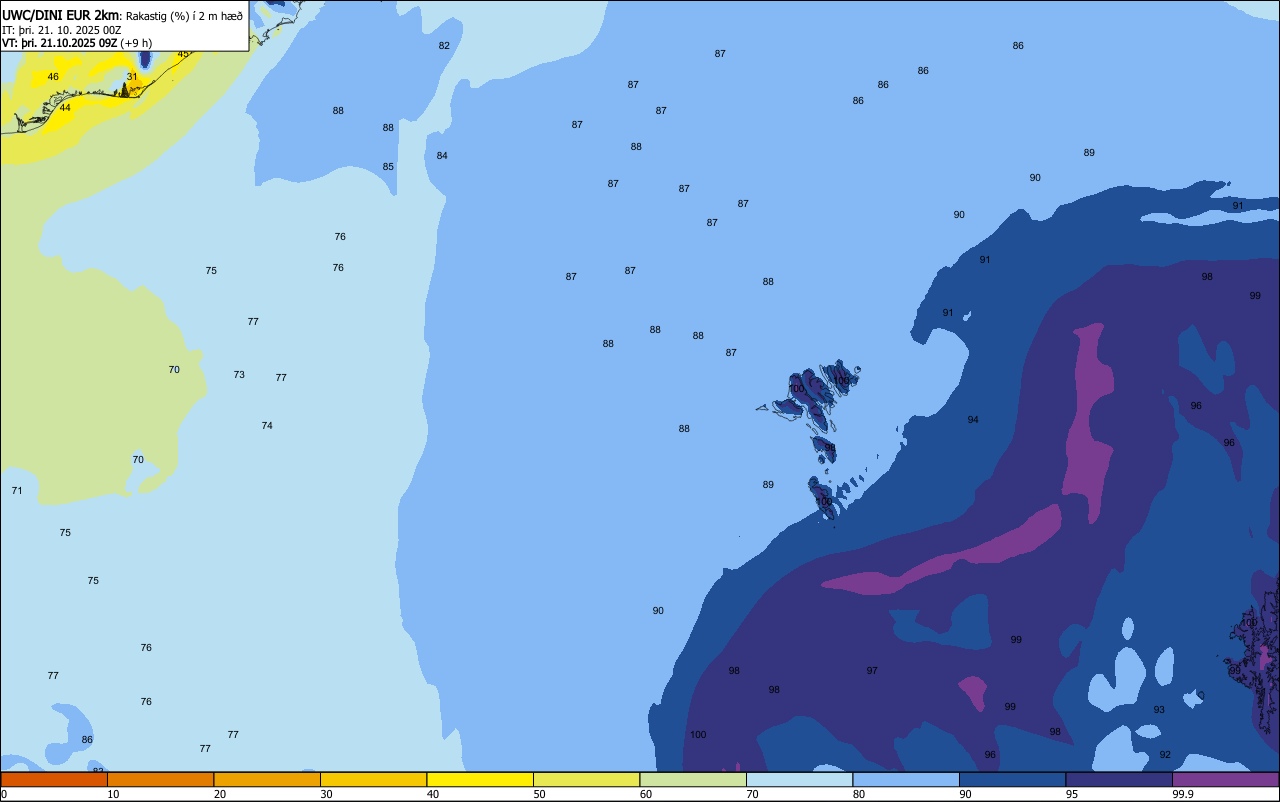Click humidity value 97 in dark region
Viewport: 1280px width, 802px height.
click(872, 671)
